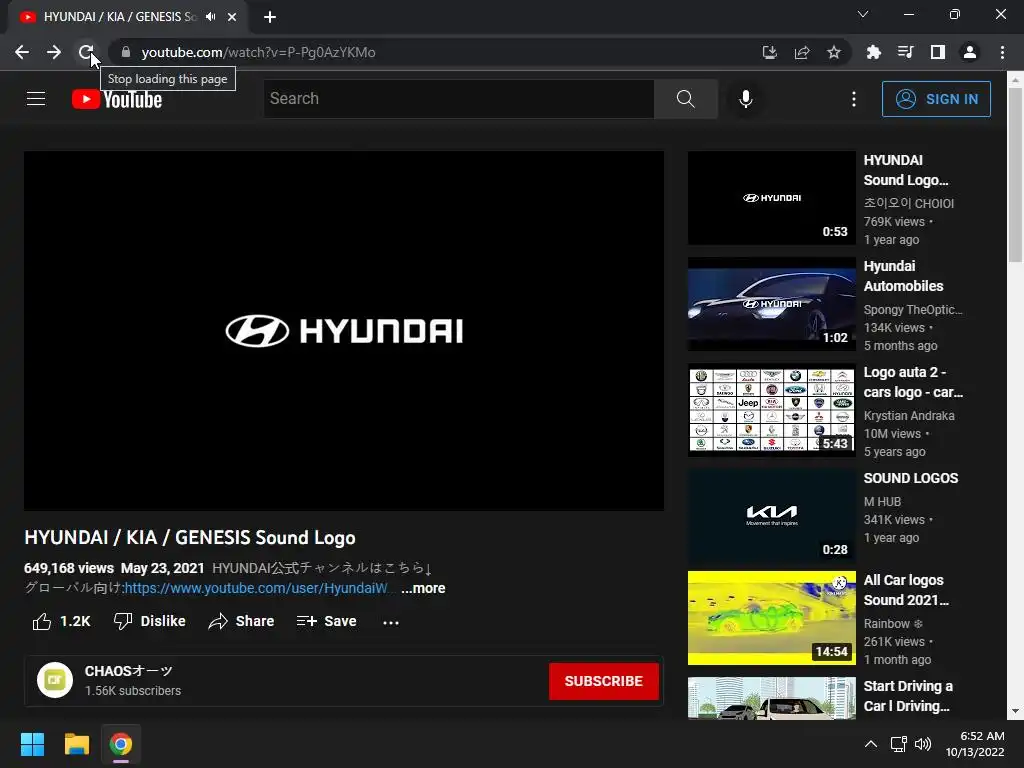The width and height of the screenshot is (1024, 768).
Task: Open more actions ellipsis under video
Action: point(391,622)
